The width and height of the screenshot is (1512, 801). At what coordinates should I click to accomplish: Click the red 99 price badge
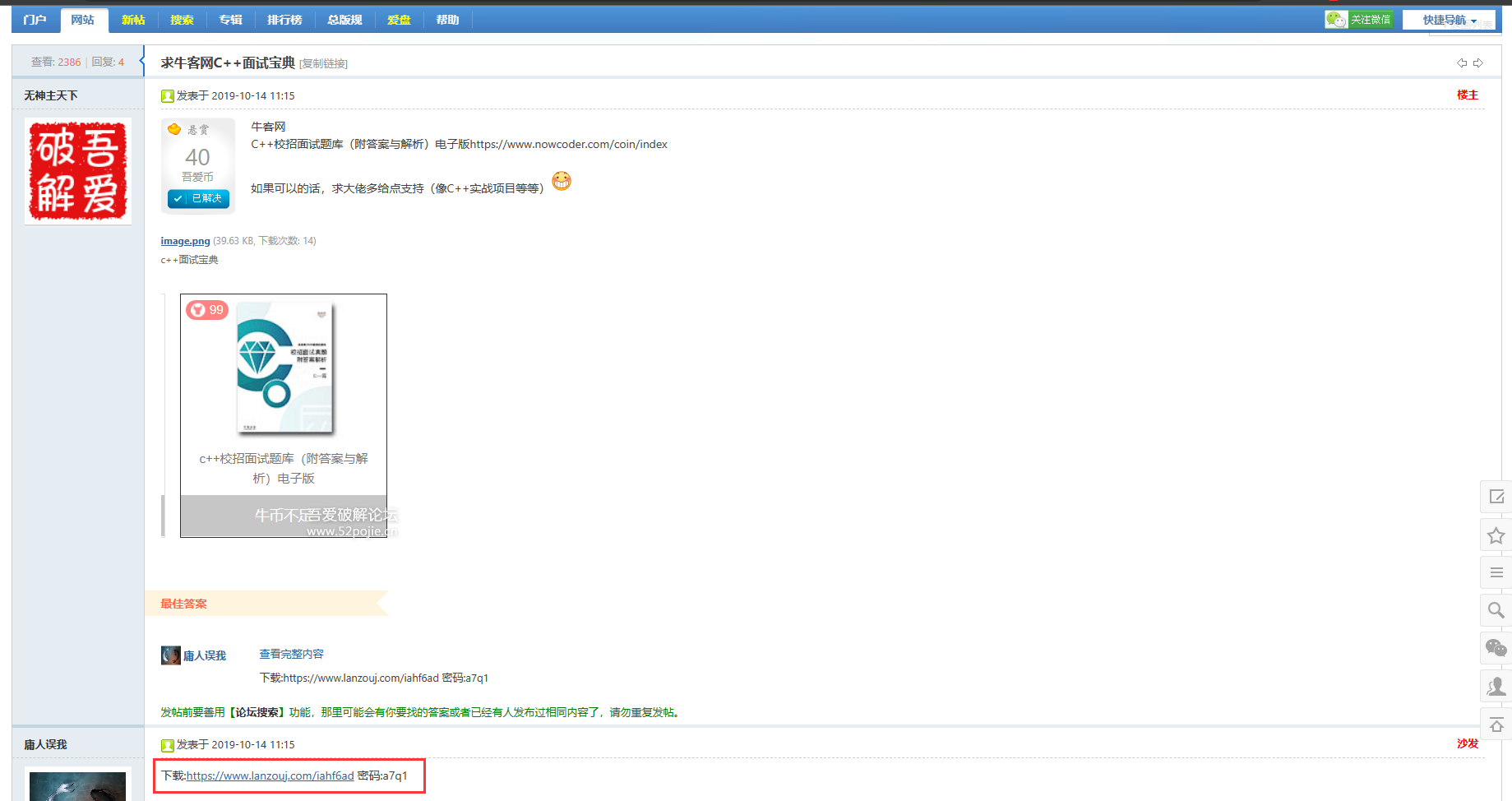[207, 310]
